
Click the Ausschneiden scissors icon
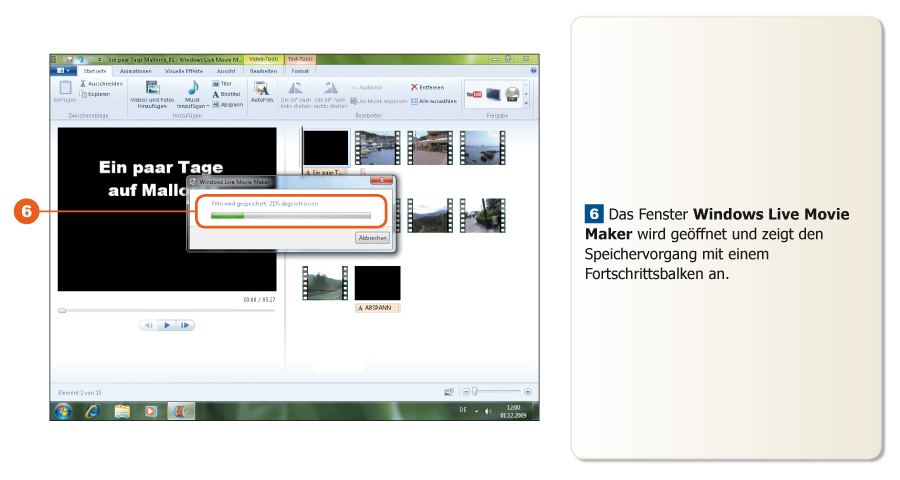83,84
